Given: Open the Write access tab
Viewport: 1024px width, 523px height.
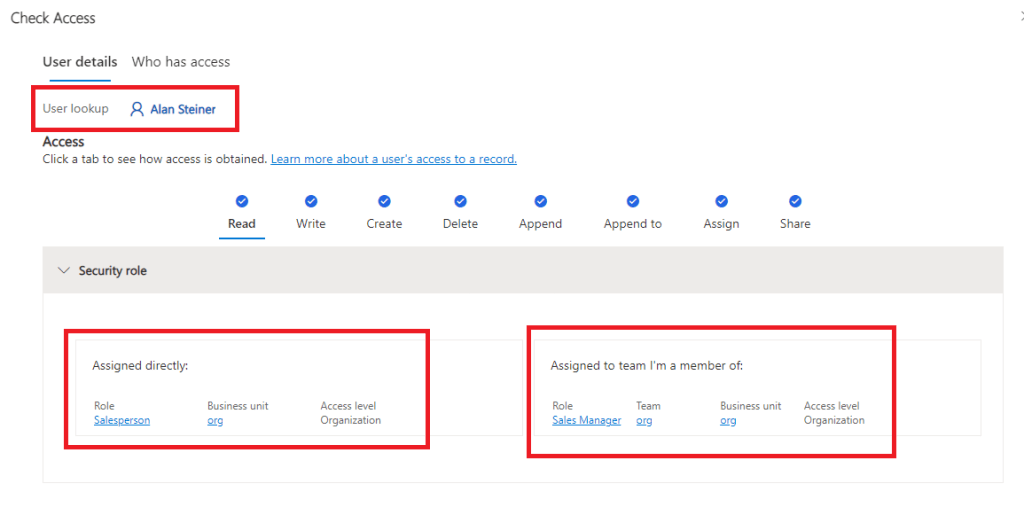Looking at the screenshot, I should (x=311, y=224).
